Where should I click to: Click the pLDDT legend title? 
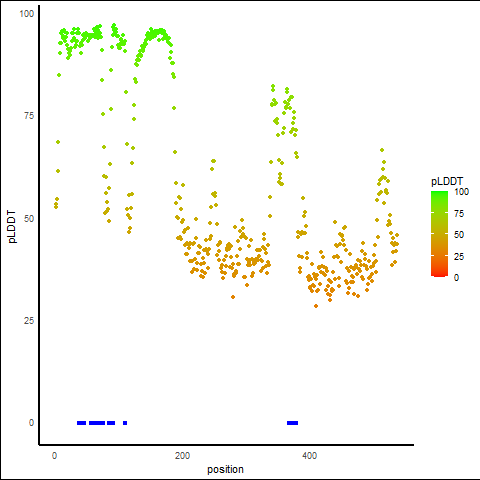(x=447, y=182)
